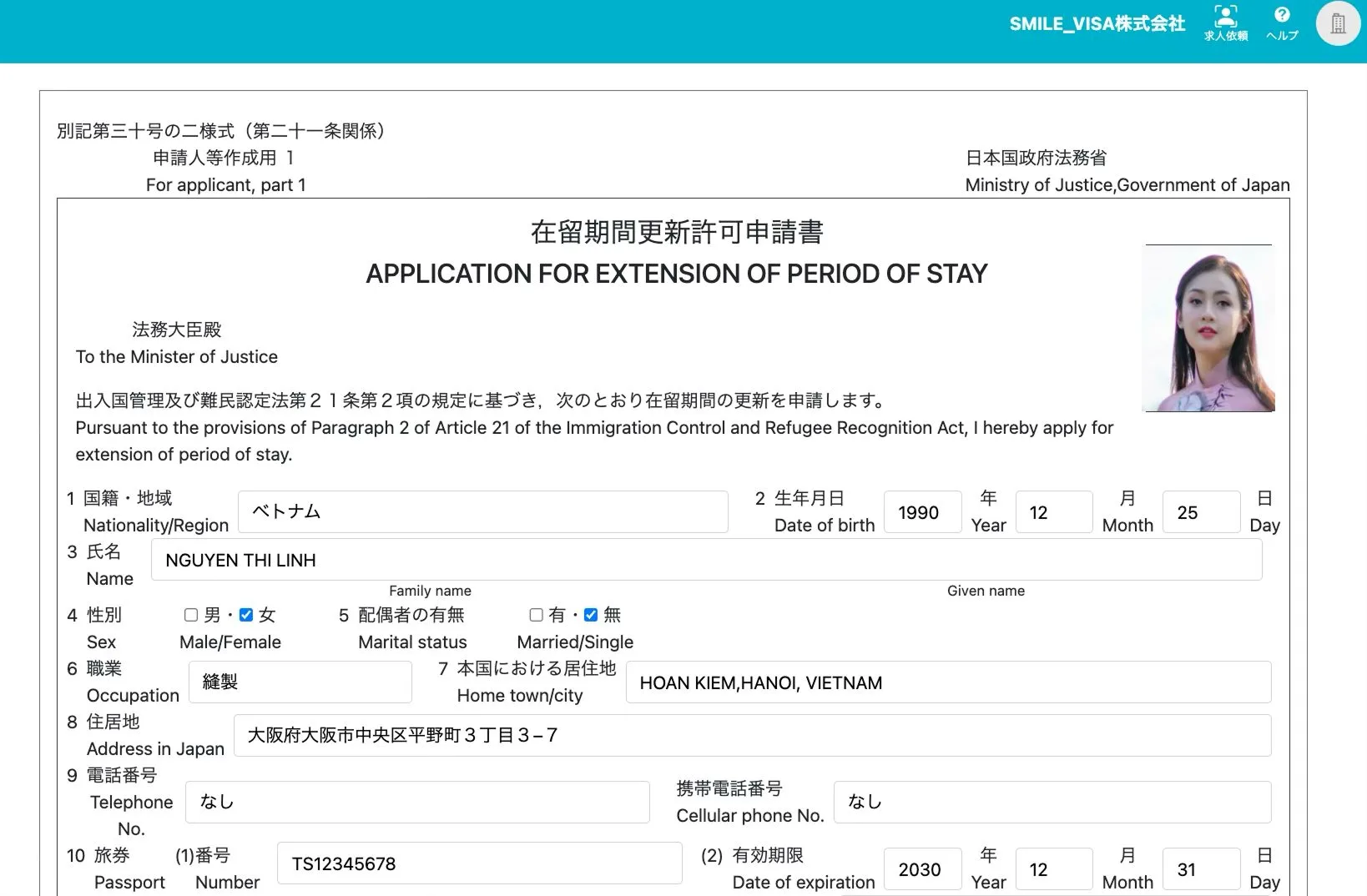Click the Name field NGUYEN THI LINH
Screen dimensions: 1367x896
pyautogui.click(x=705, y=560)
